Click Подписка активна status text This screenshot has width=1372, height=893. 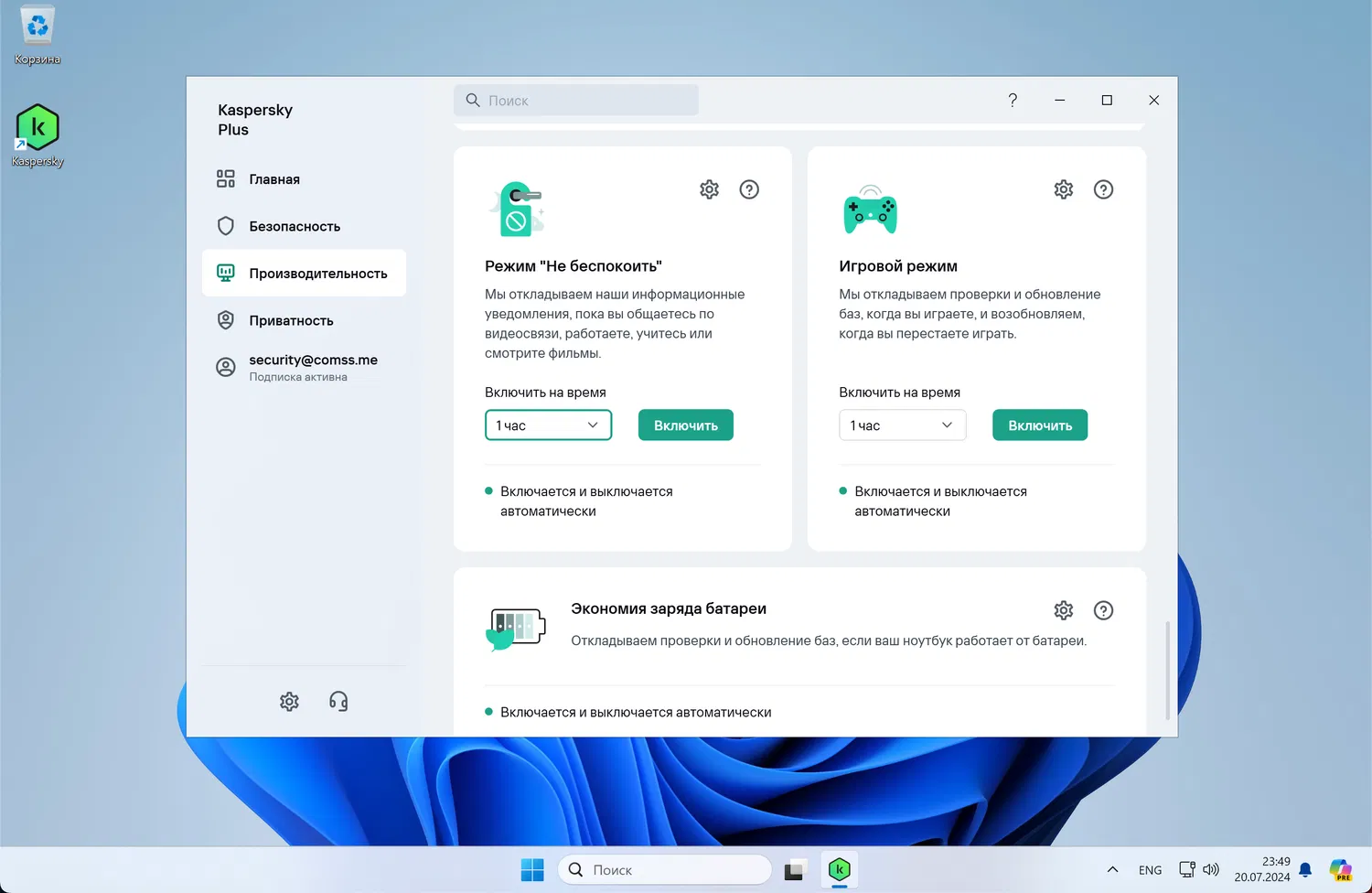298,377
